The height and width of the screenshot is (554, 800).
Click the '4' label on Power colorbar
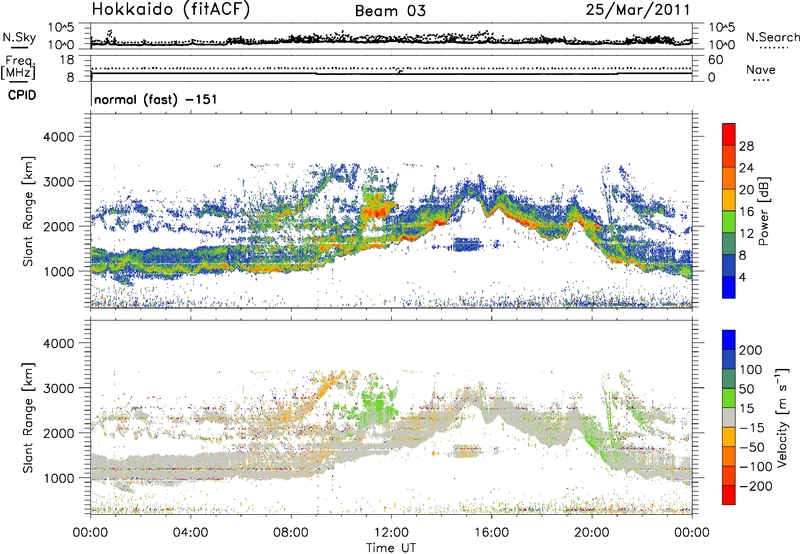point(743,277)
